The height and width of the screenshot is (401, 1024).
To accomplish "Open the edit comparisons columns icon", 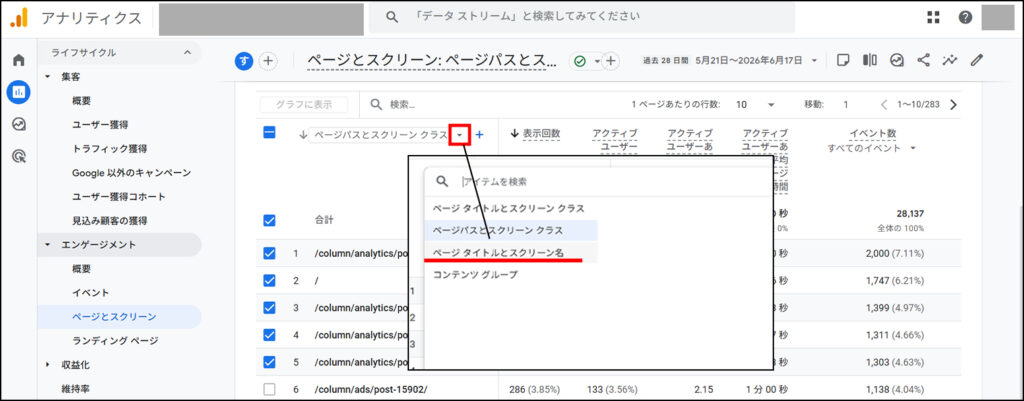I will pos(870,60).
